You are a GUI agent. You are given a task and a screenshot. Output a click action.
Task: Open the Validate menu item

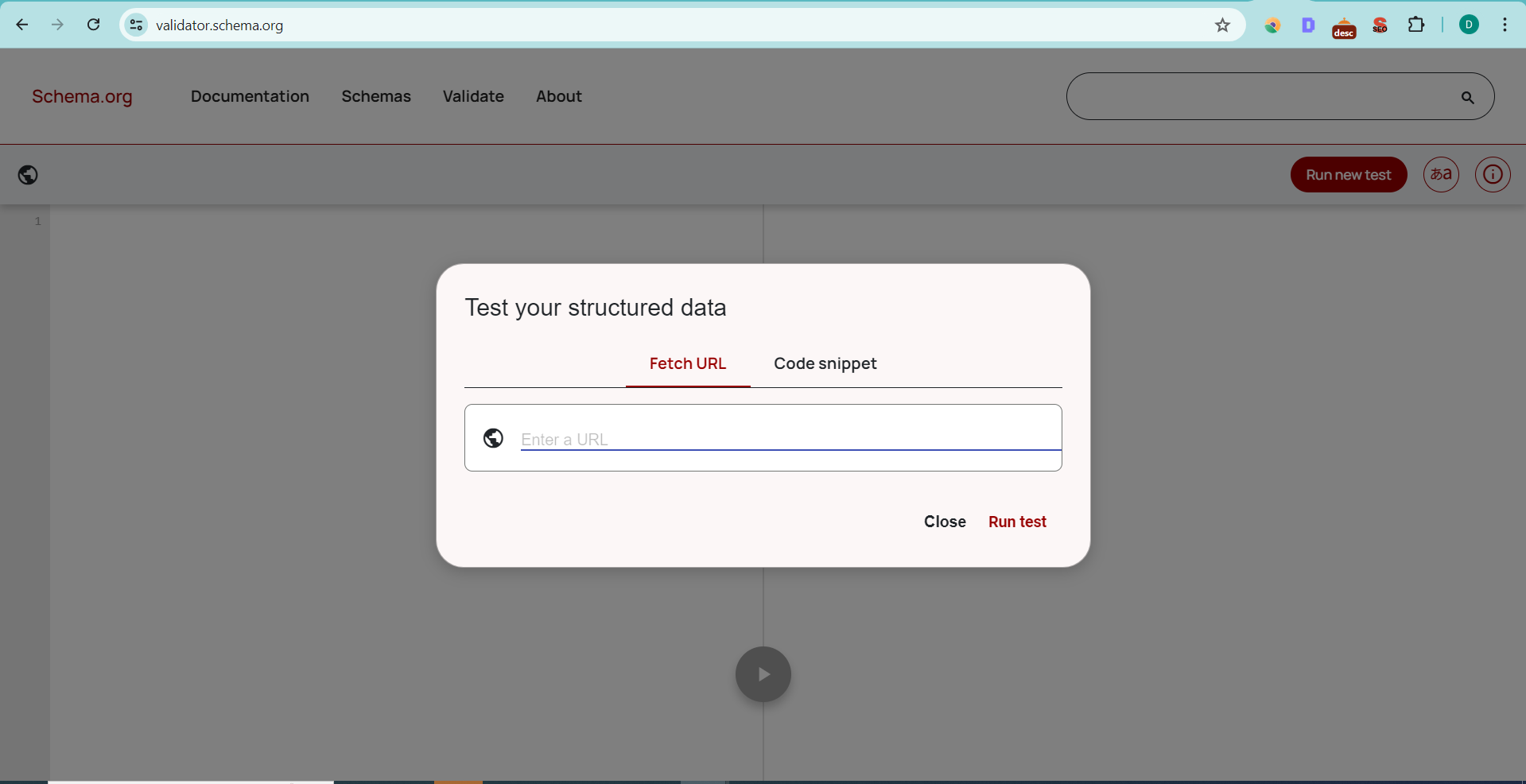[x=473, y=96]
